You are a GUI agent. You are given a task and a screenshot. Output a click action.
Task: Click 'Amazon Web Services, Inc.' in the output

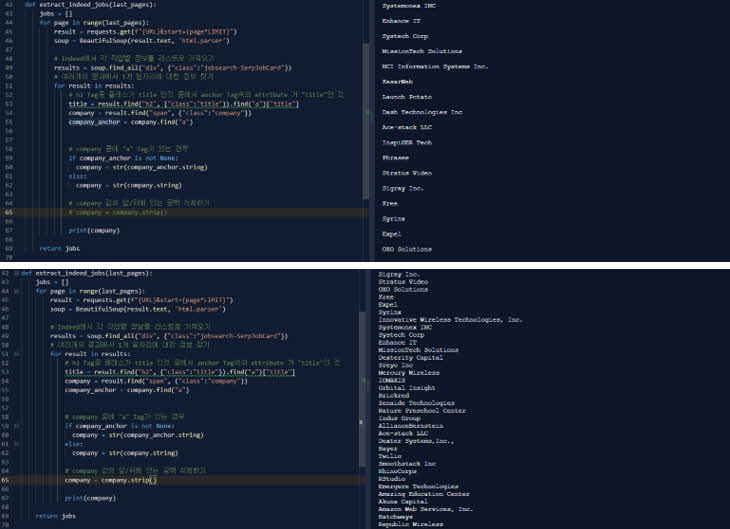[426, 509]
